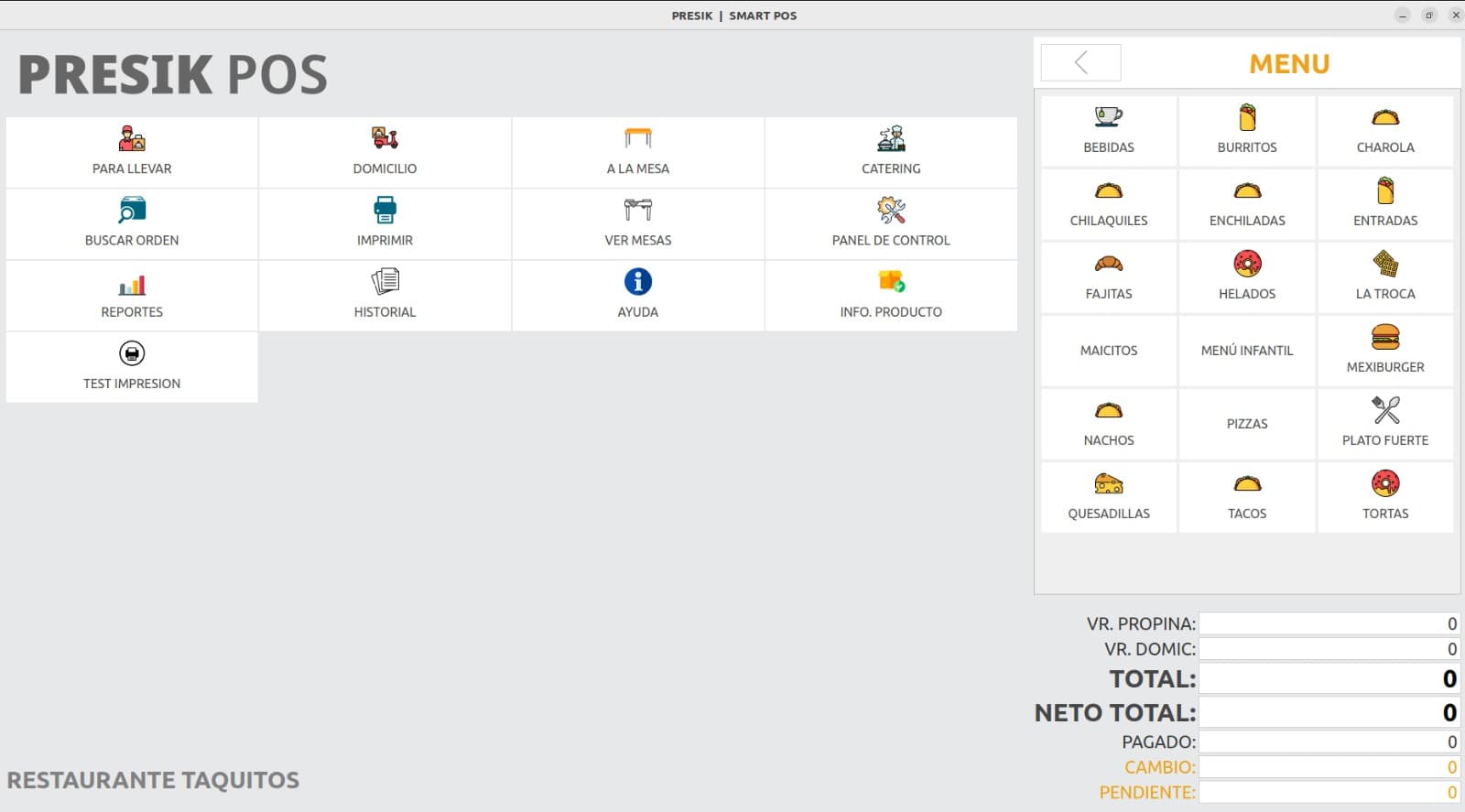This screenshot has height=812, width=1465.
Task: Start a DOMICILIO delivery order
Action: click(385, 152)
